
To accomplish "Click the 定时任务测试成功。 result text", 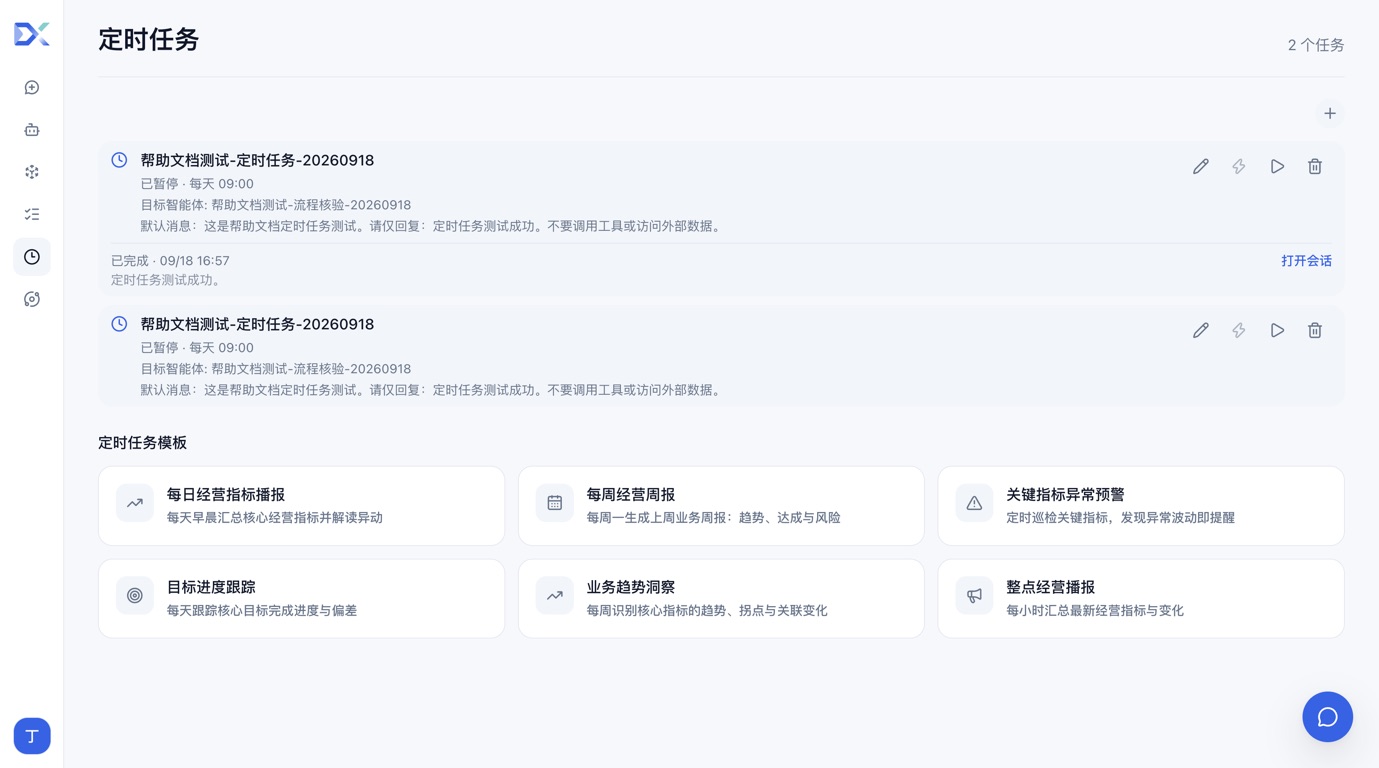I will [x=168, y=280].
